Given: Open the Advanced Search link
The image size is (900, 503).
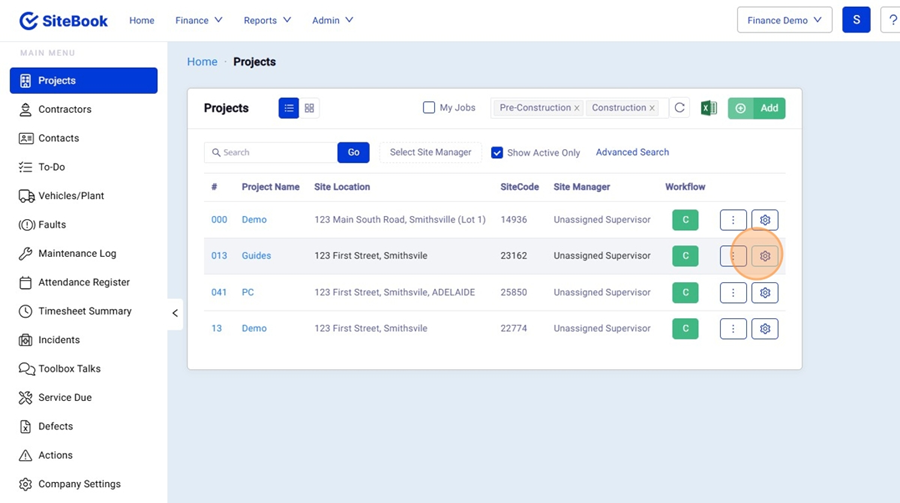Looking at the screenshot, I should point(632,152).
